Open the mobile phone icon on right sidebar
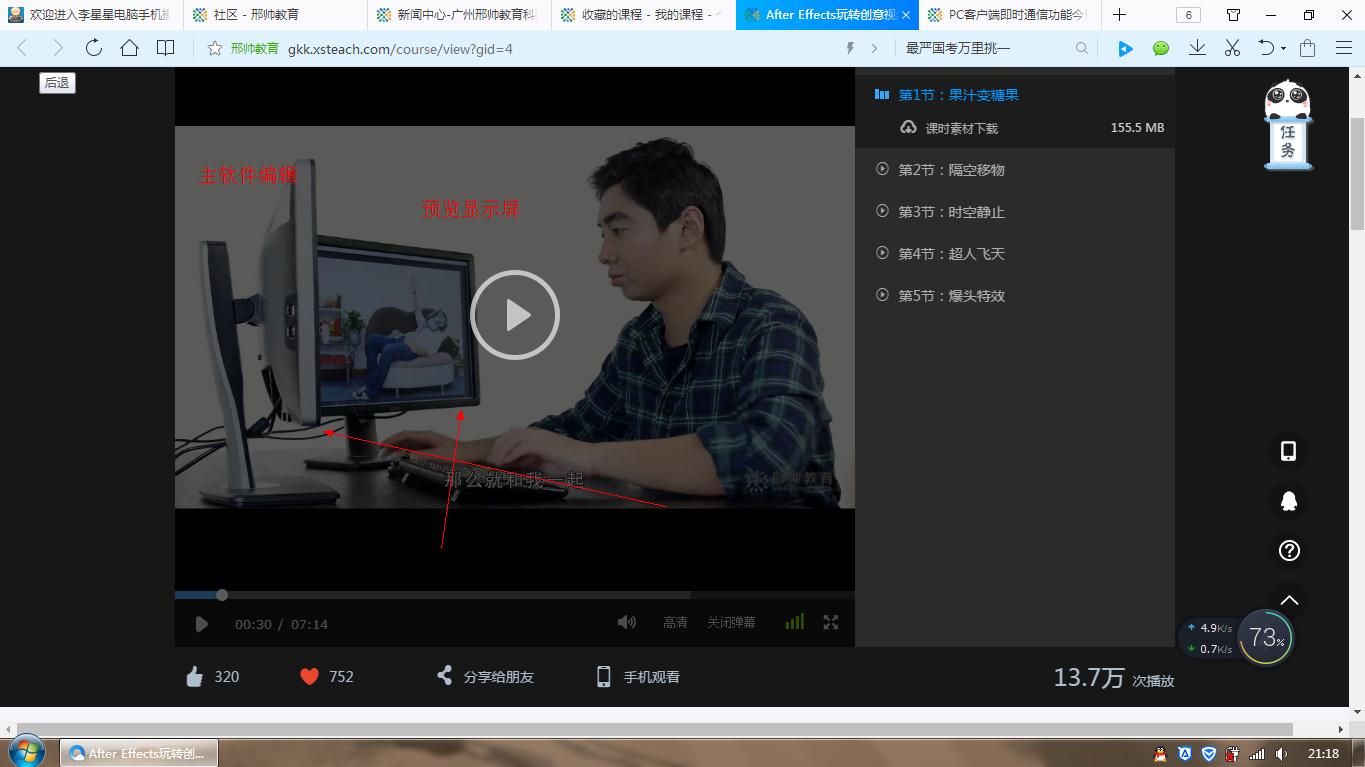The image size is (1365, 767). [x=1288, y=451]
